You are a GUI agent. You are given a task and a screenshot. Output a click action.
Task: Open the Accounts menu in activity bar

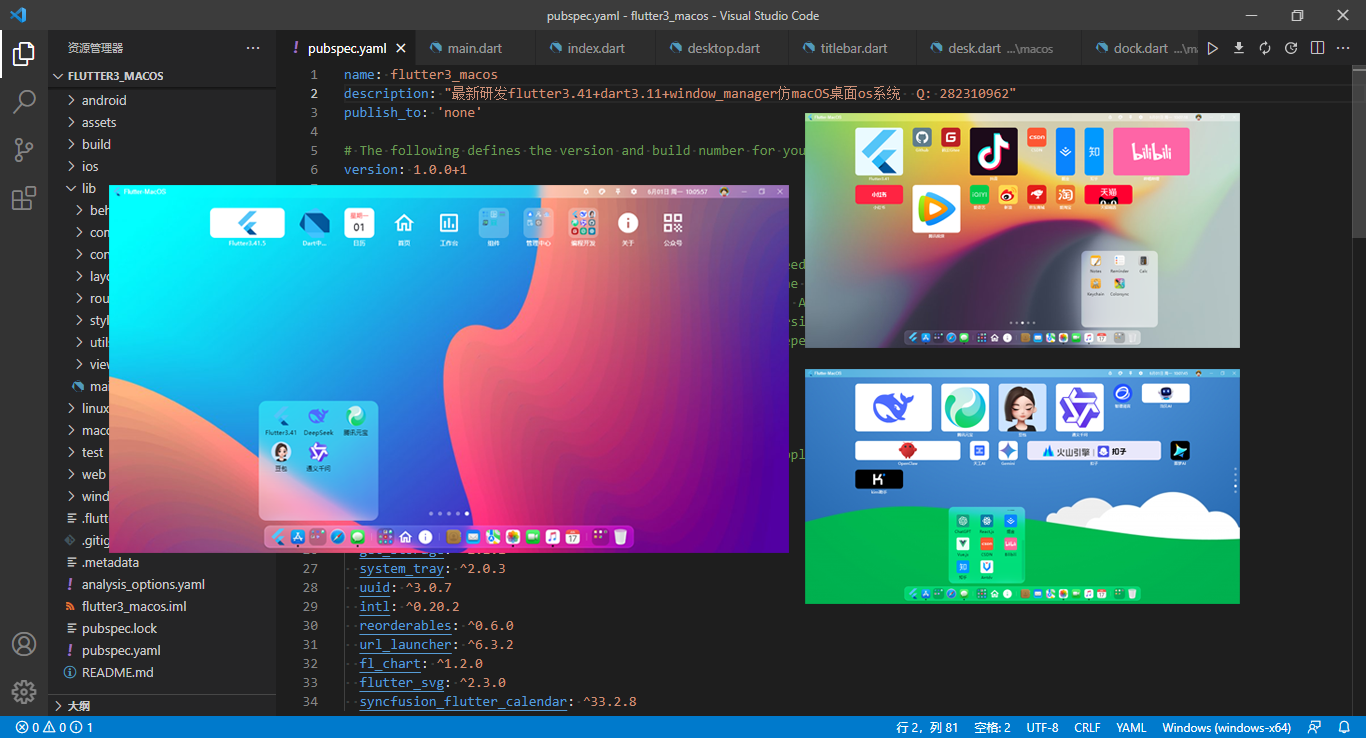point(24,644)
